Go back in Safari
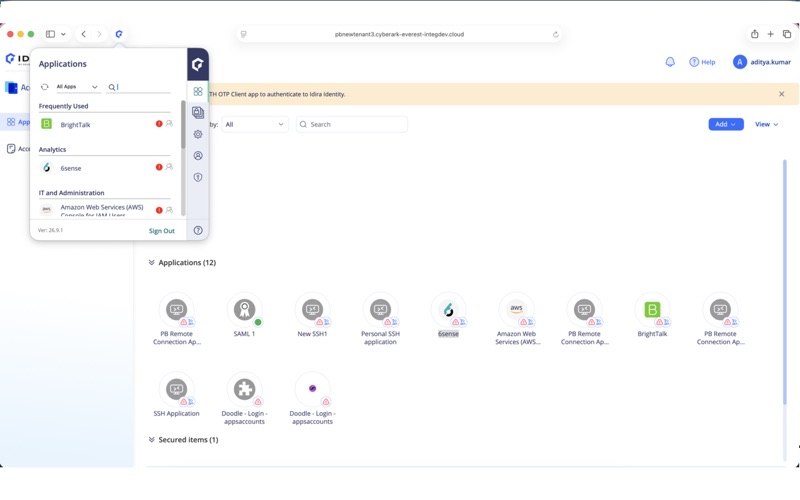800x500 pixels. 84,34
